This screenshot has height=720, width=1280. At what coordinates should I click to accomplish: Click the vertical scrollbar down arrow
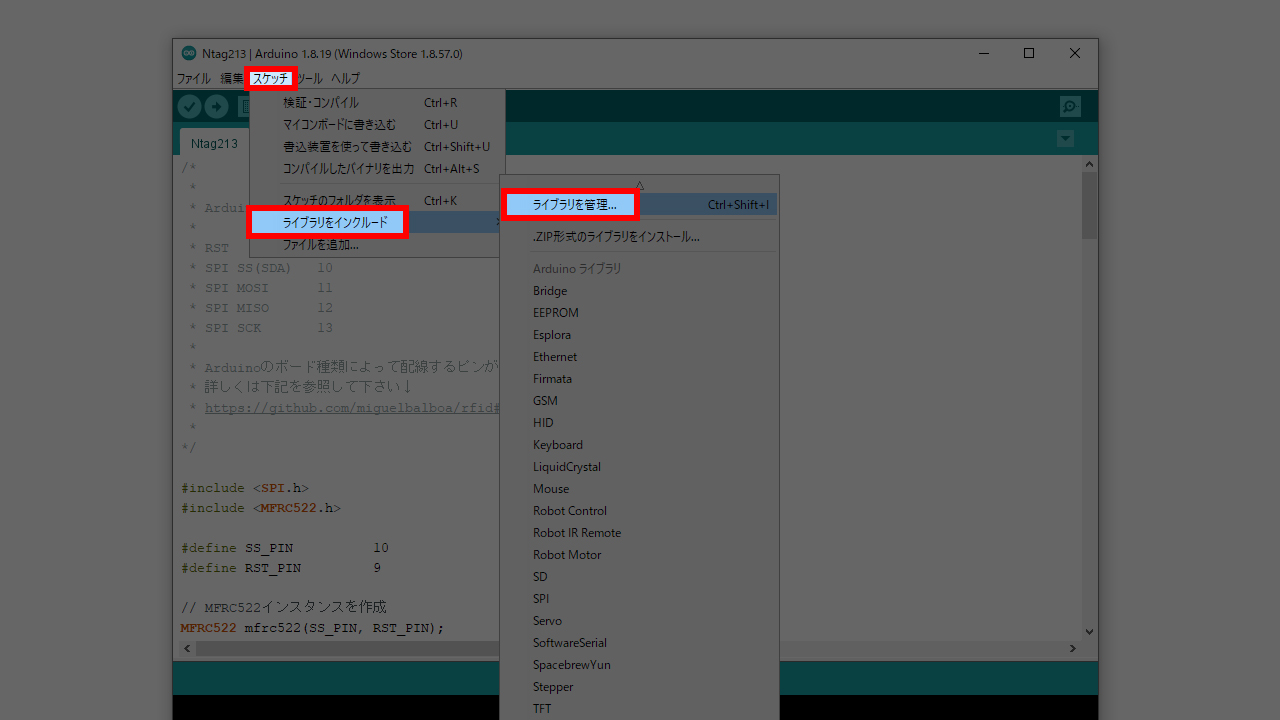[1089, 632]
